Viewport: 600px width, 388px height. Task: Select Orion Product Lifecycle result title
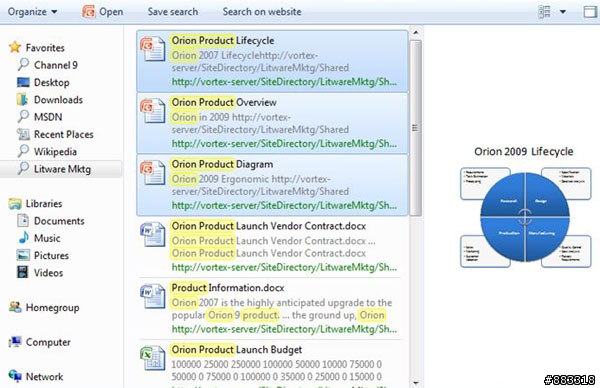(223, 40)
